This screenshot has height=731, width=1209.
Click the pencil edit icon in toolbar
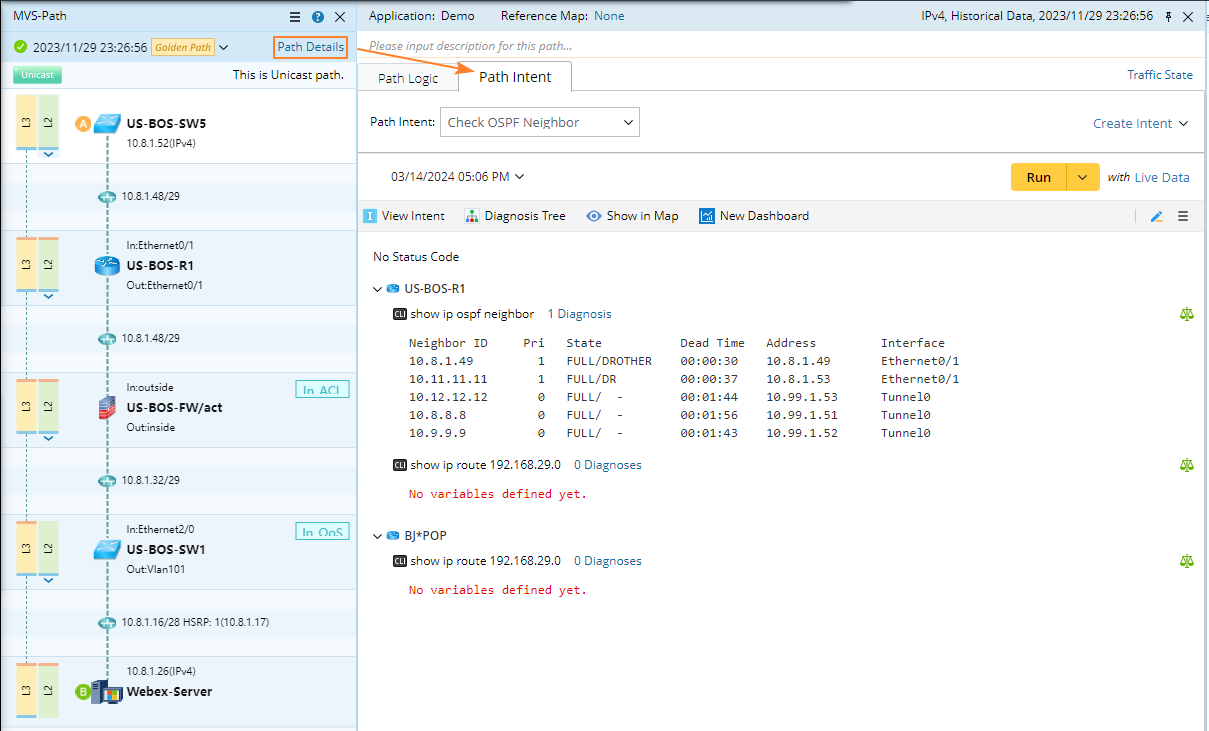point(1157,216)
